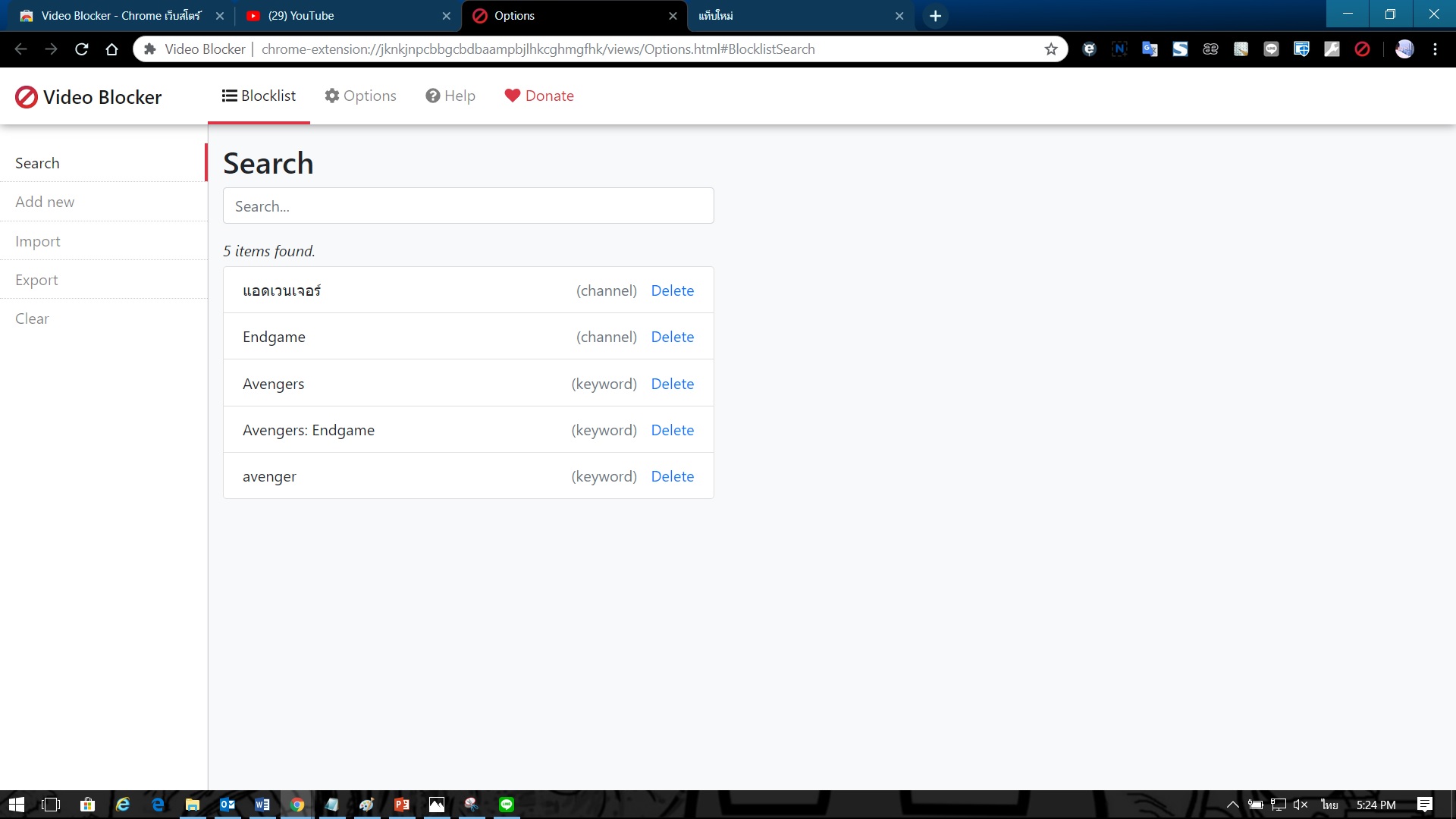
Task: Open the Action Center notifications icon
Action: point(1425,805)
